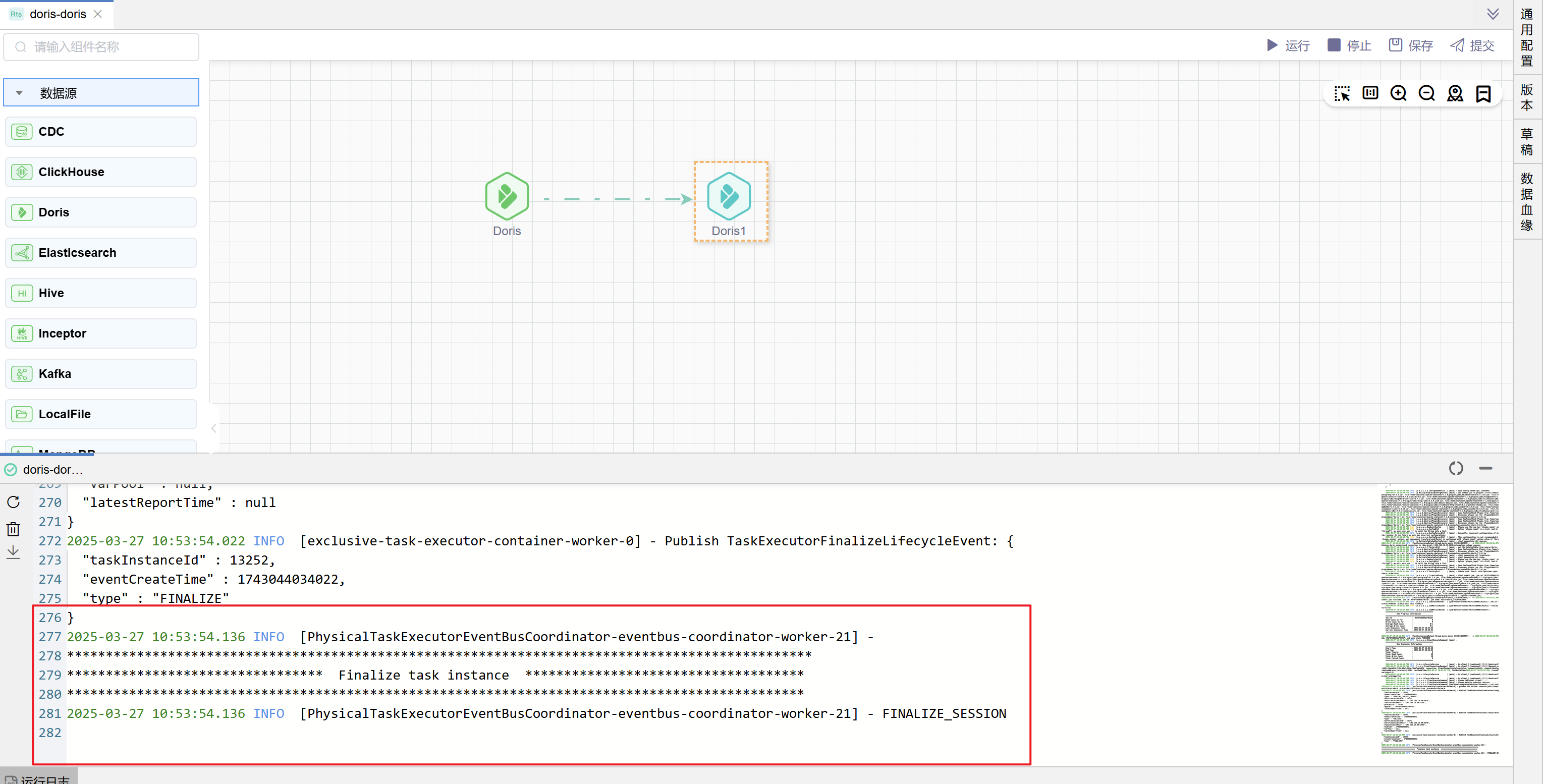
Task: Open the 数据血缘 side tab
Action: (1526, 202)
